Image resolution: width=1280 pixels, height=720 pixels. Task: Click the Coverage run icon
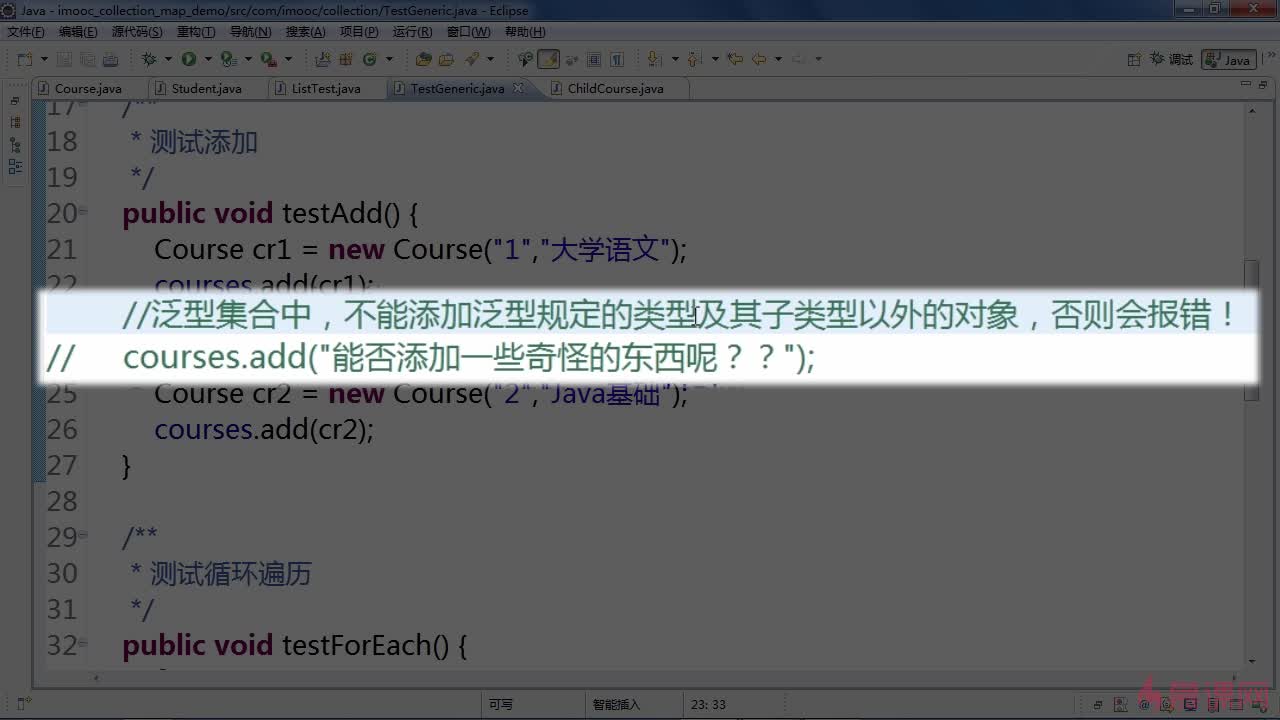click(x=228, y=59)
